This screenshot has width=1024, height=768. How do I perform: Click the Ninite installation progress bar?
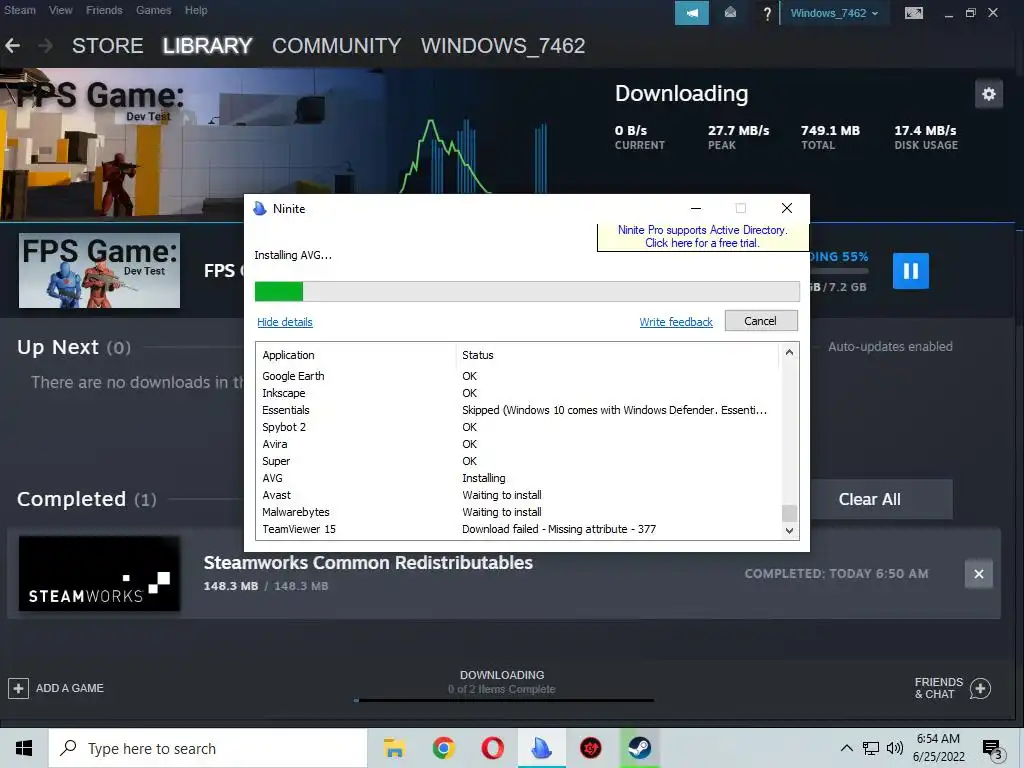[527, 291]
